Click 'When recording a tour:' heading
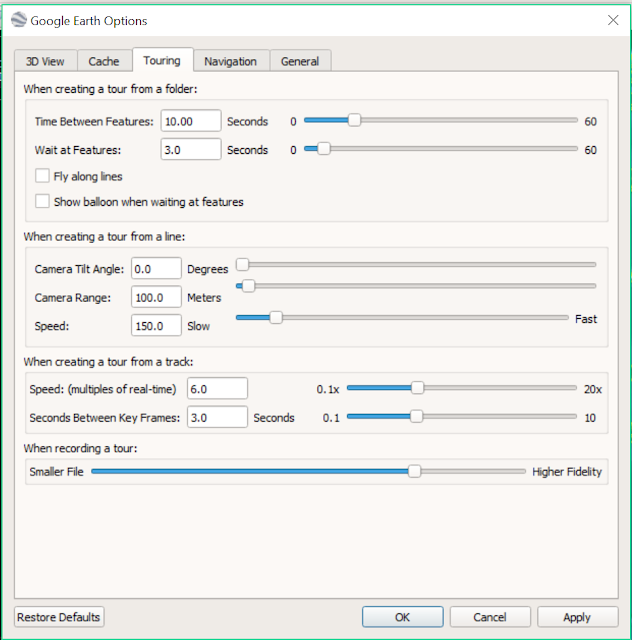The width and height of the screenshot is (632, 640). click(80, 448)
